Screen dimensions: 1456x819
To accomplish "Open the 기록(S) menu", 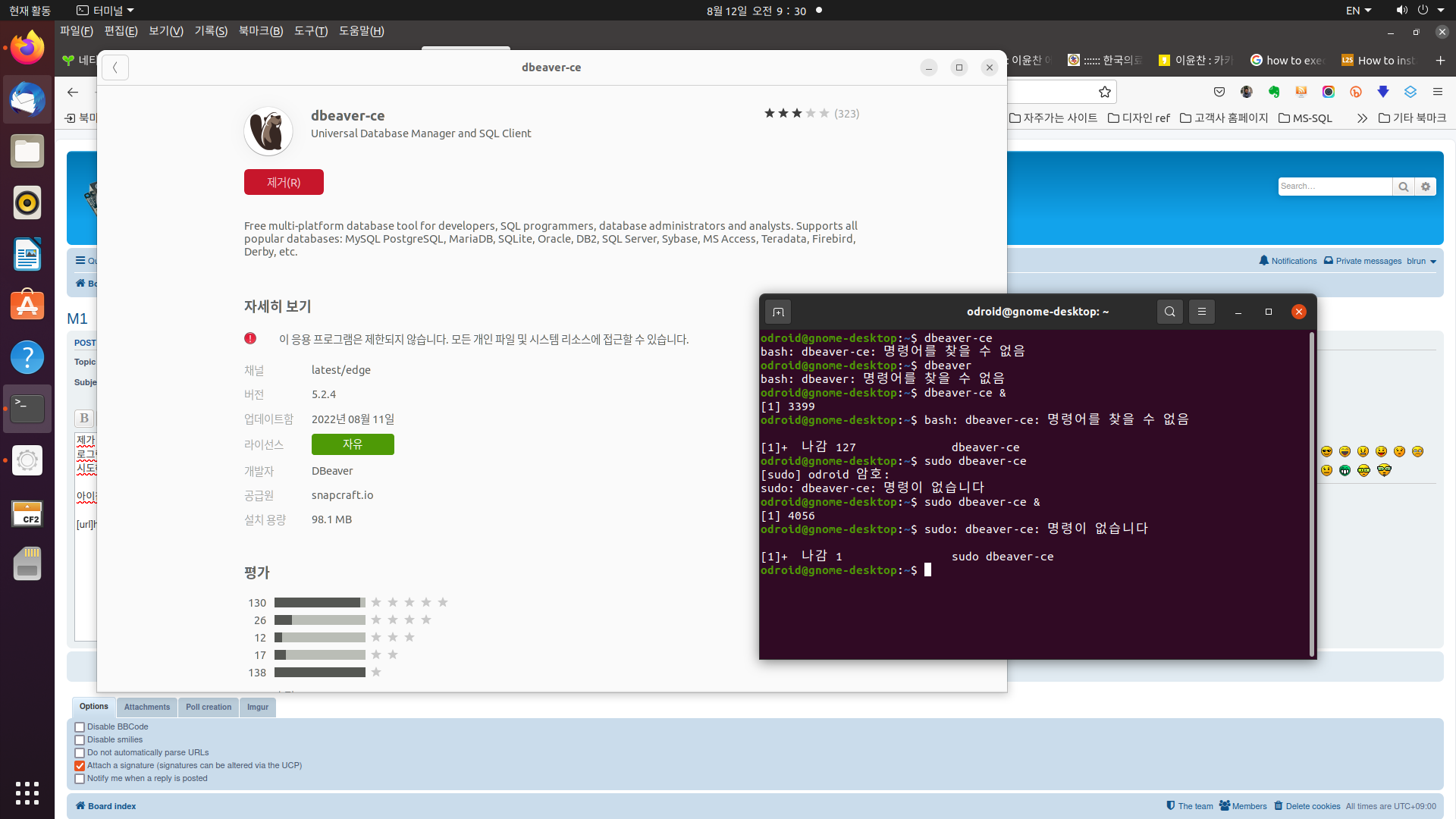I will point(211,31).
